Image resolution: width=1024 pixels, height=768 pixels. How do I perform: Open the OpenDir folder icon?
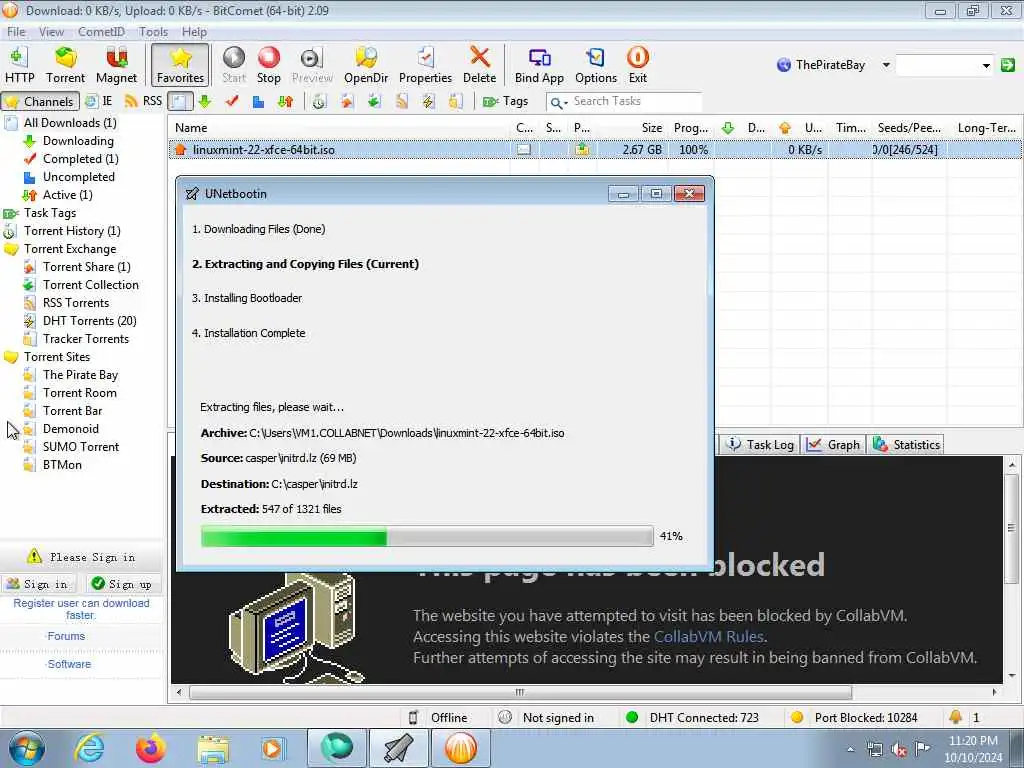click(366, 65)
